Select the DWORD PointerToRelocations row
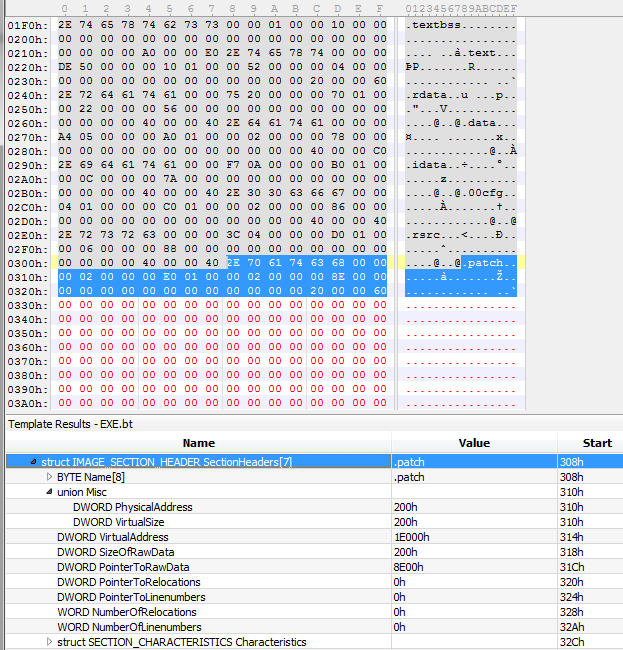623x650 pixels. [314, 582]
